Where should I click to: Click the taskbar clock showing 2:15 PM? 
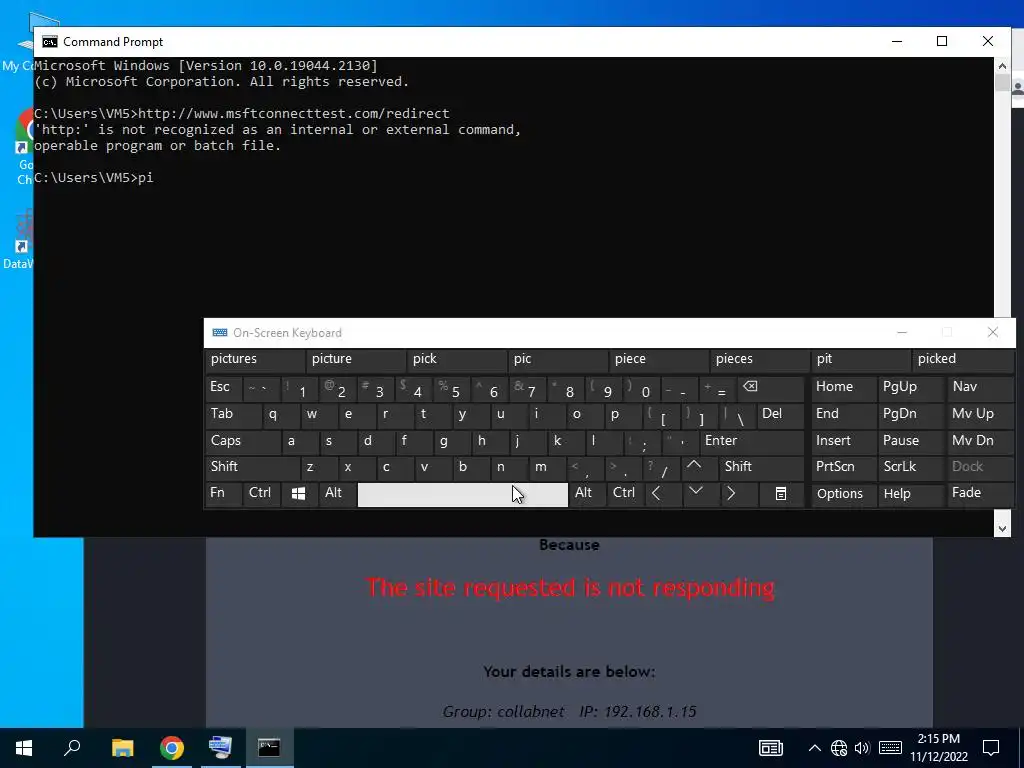(939, 748)
